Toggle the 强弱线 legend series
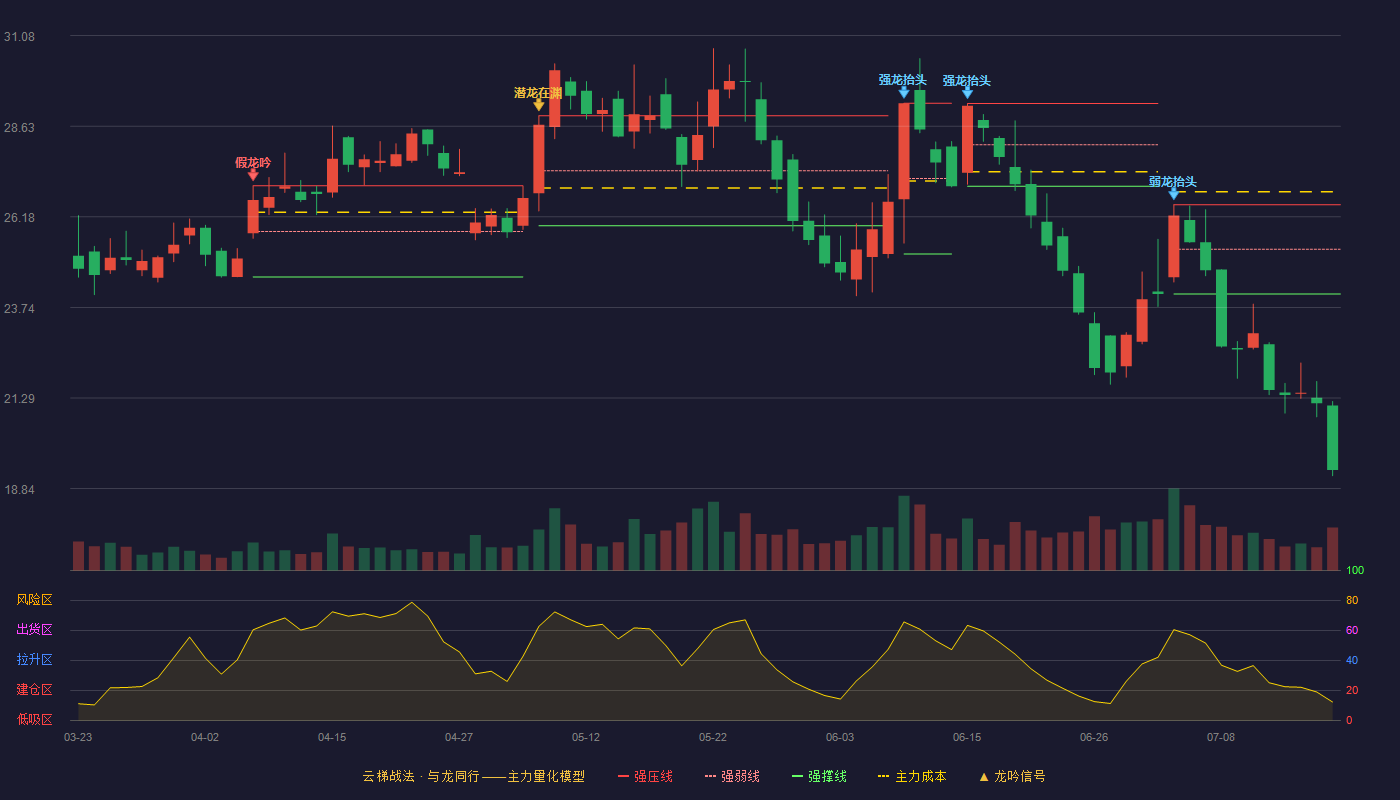 732,776
